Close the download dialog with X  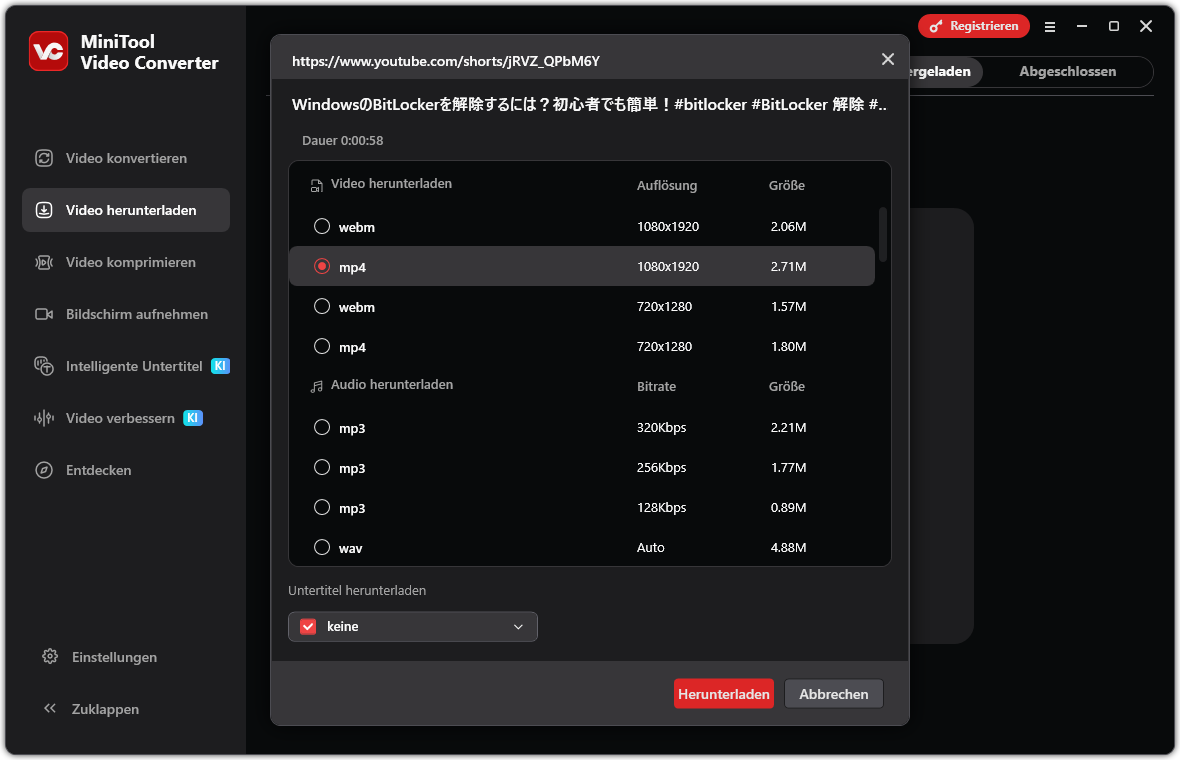pos(888,59)
